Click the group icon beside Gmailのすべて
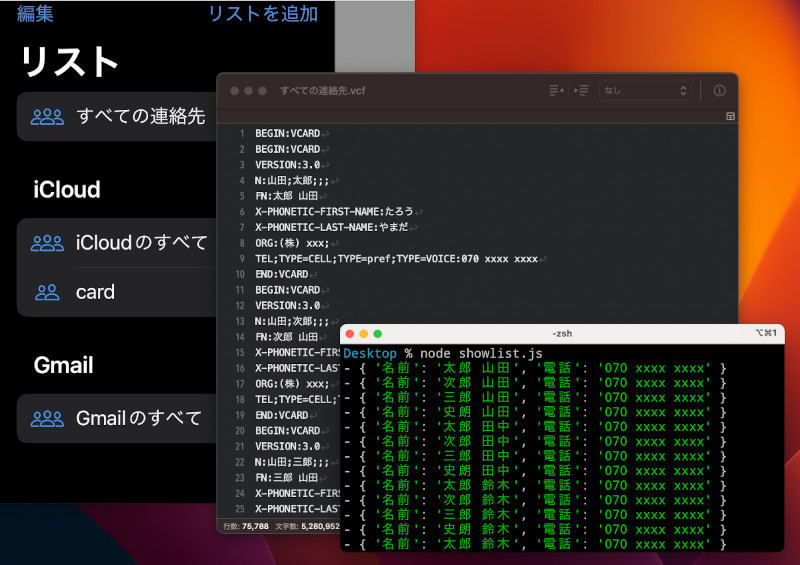 47,418
